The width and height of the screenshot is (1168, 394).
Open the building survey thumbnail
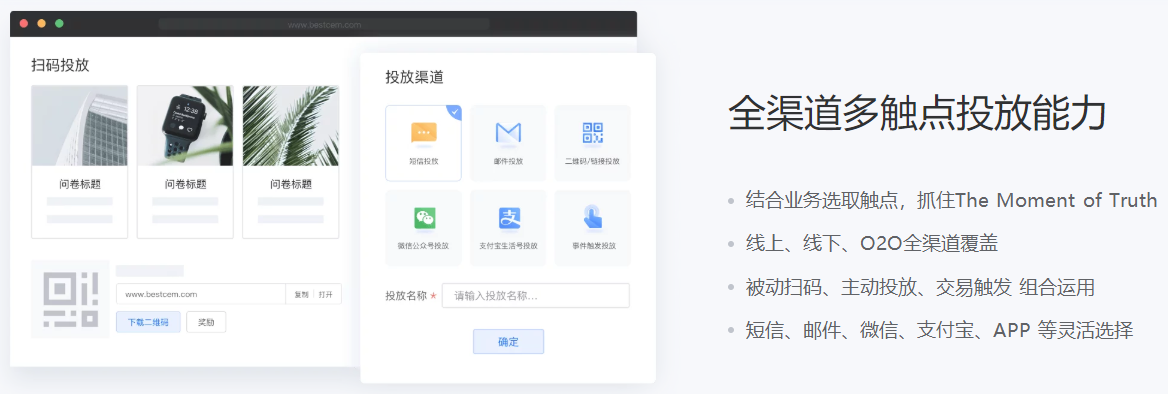coord(80,125)
